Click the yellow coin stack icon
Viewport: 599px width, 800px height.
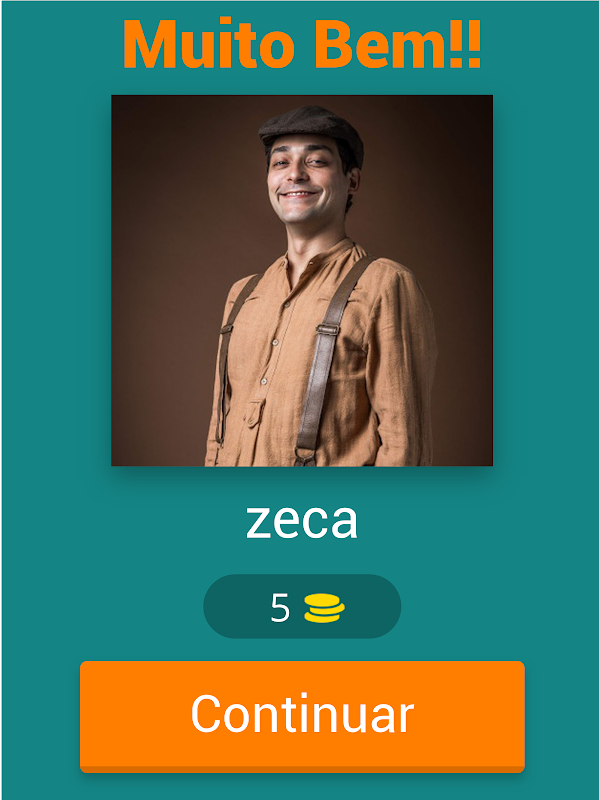point(325,609)
